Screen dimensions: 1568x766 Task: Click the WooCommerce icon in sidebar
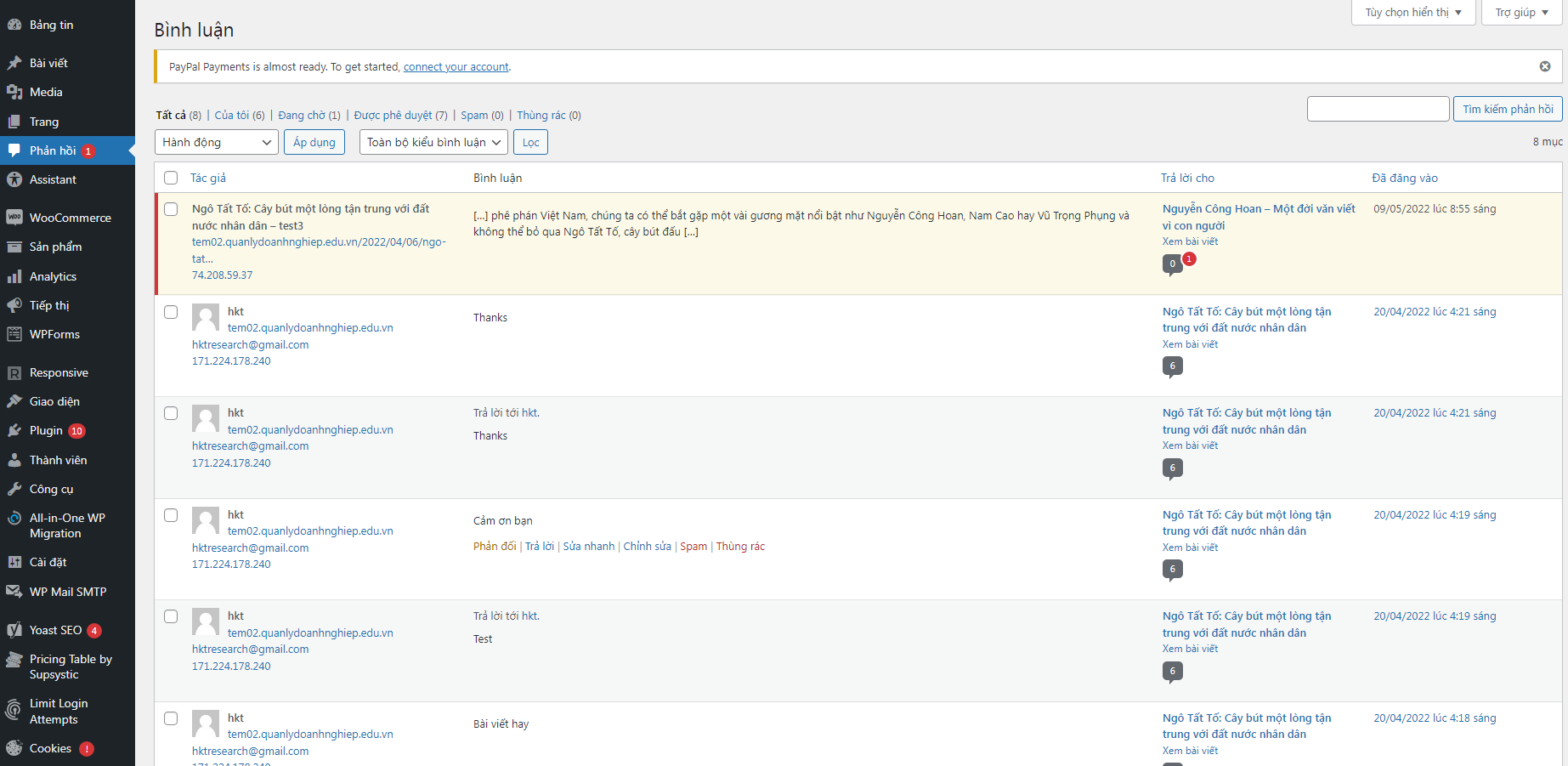pos(14,218)
